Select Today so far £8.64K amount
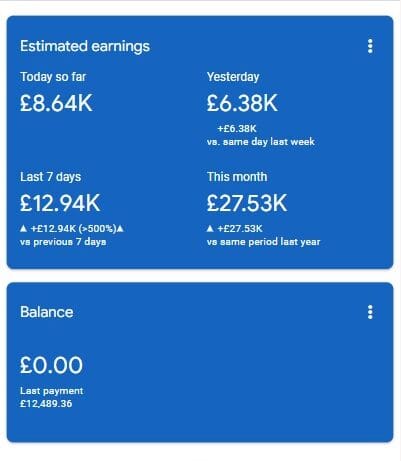The width and height of the screenshot is (401, 461). click(56, 103)
